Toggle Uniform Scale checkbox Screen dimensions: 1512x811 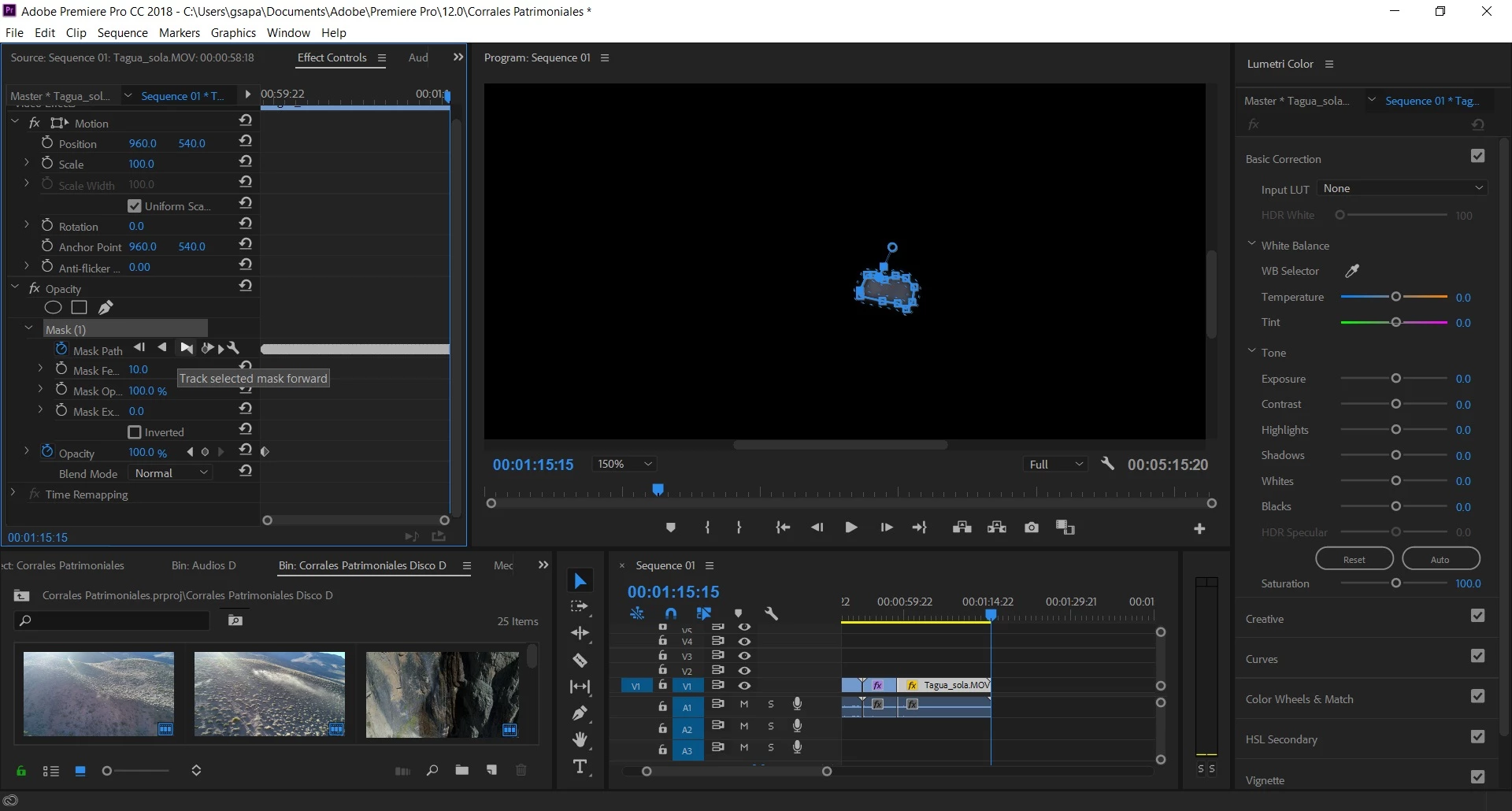135,206
